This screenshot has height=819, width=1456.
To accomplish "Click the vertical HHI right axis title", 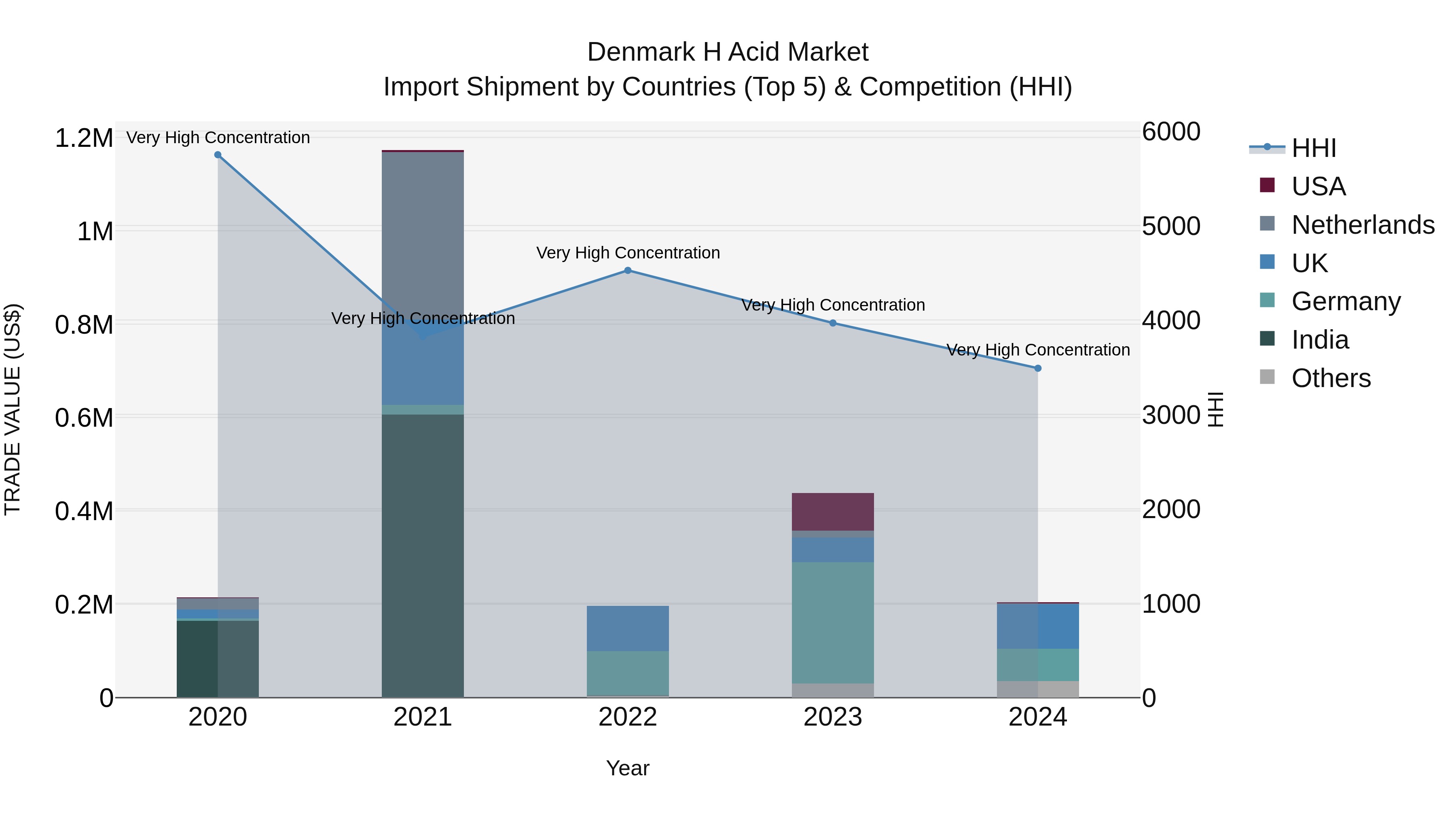I will 1215,409.
